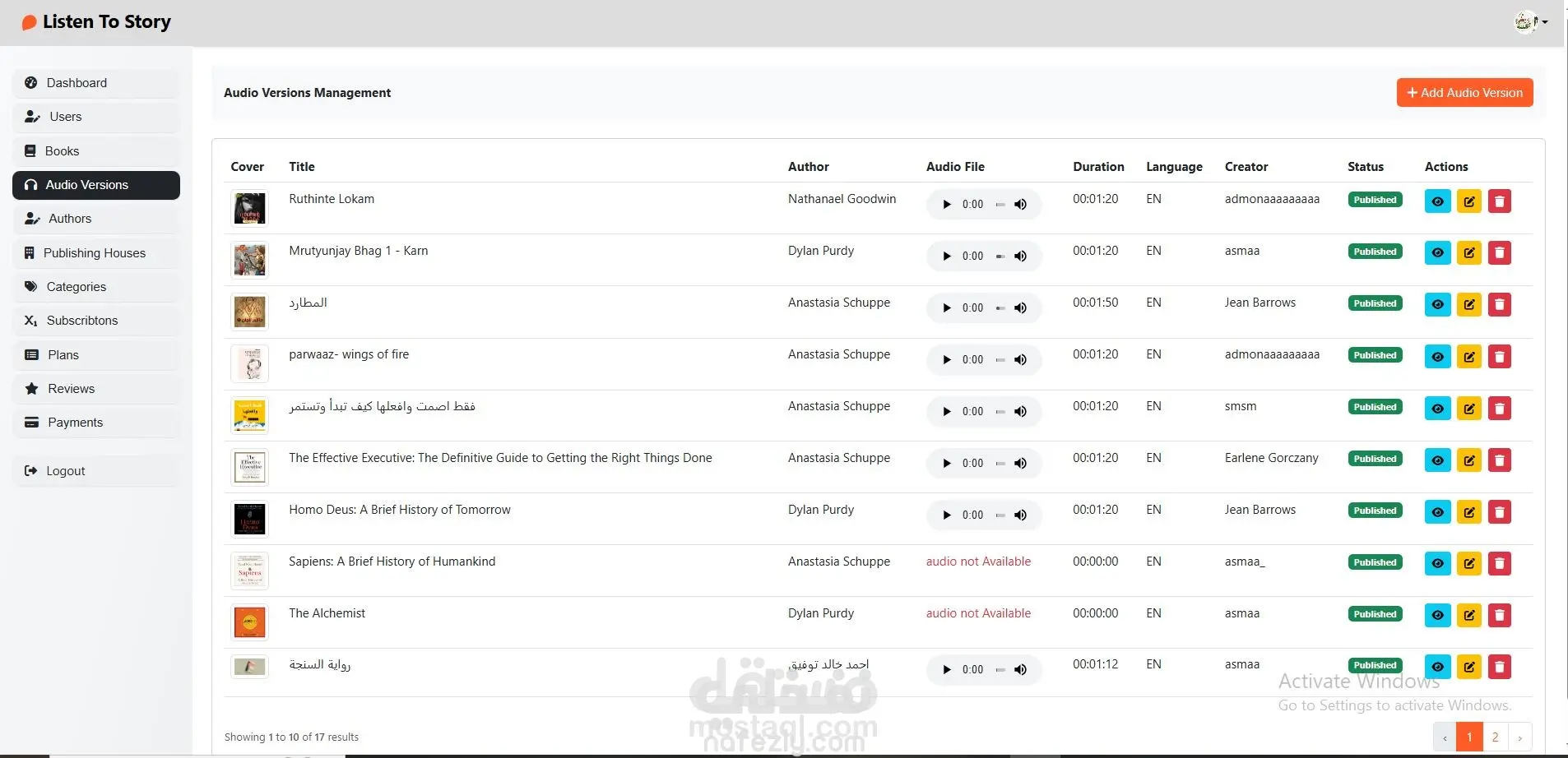The height and width of the screenshot is (758, 1568).
Task: Play The Effective Executive audio file
Action: click(947, 464)
